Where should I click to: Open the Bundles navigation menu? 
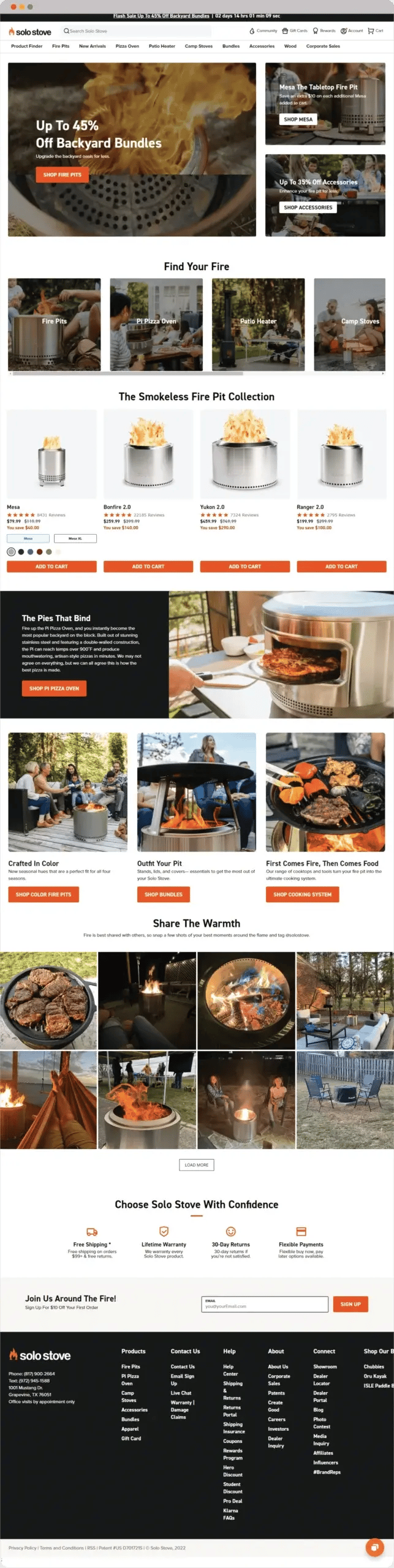[x=231, y=46]
